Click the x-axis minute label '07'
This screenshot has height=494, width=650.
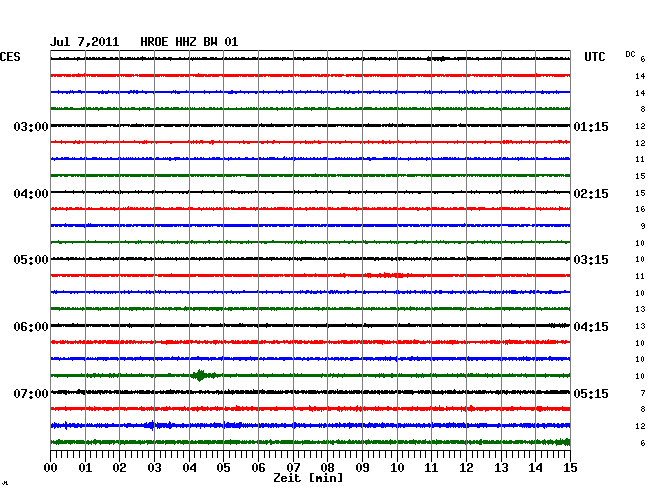pos(293,467)
